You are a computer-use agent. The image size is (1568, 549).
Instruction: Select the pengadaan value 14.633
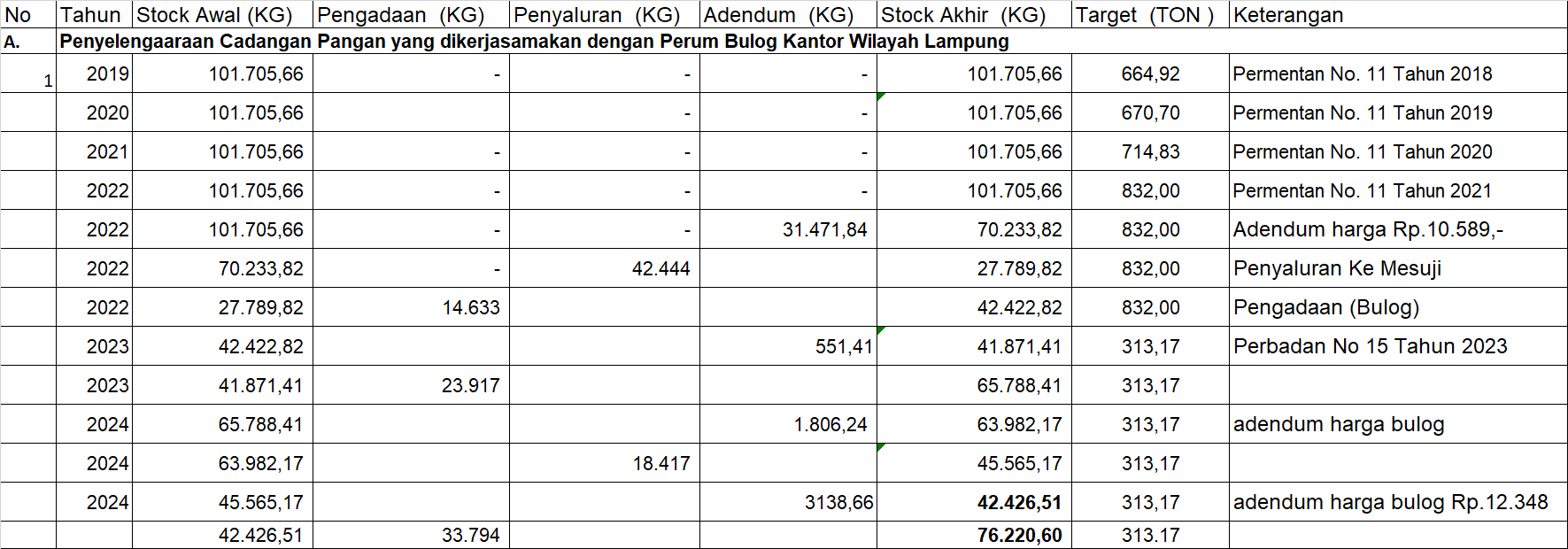point(471,308)
